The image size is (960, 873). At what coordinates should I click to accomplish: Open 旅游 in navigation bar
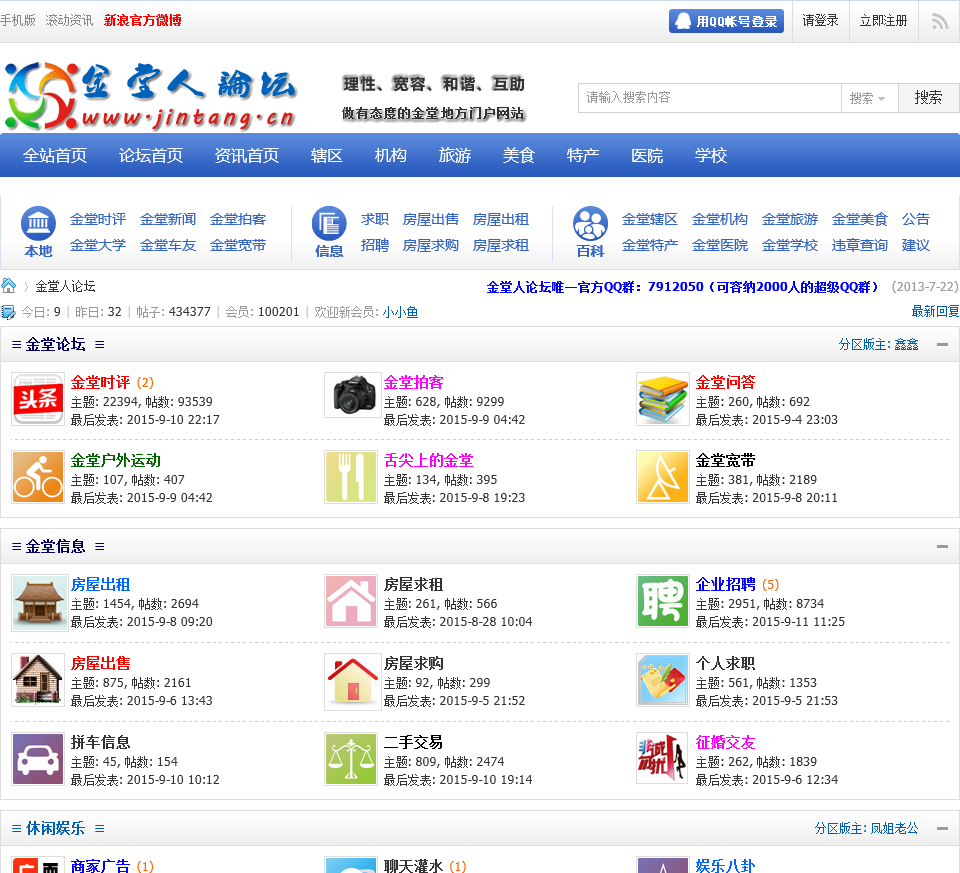point(454,155)
